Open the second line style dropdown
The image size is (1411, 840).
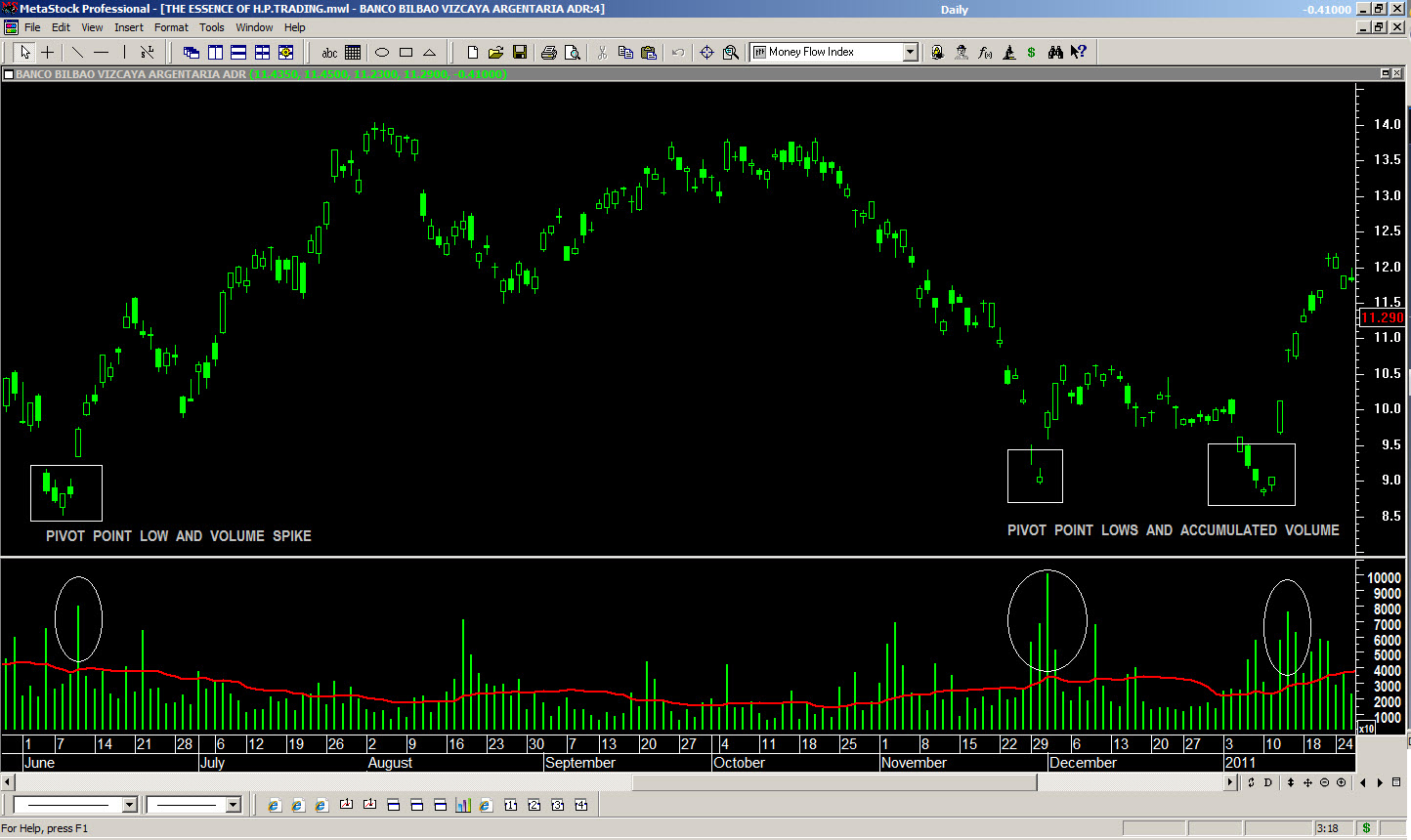tap(233, 805)
